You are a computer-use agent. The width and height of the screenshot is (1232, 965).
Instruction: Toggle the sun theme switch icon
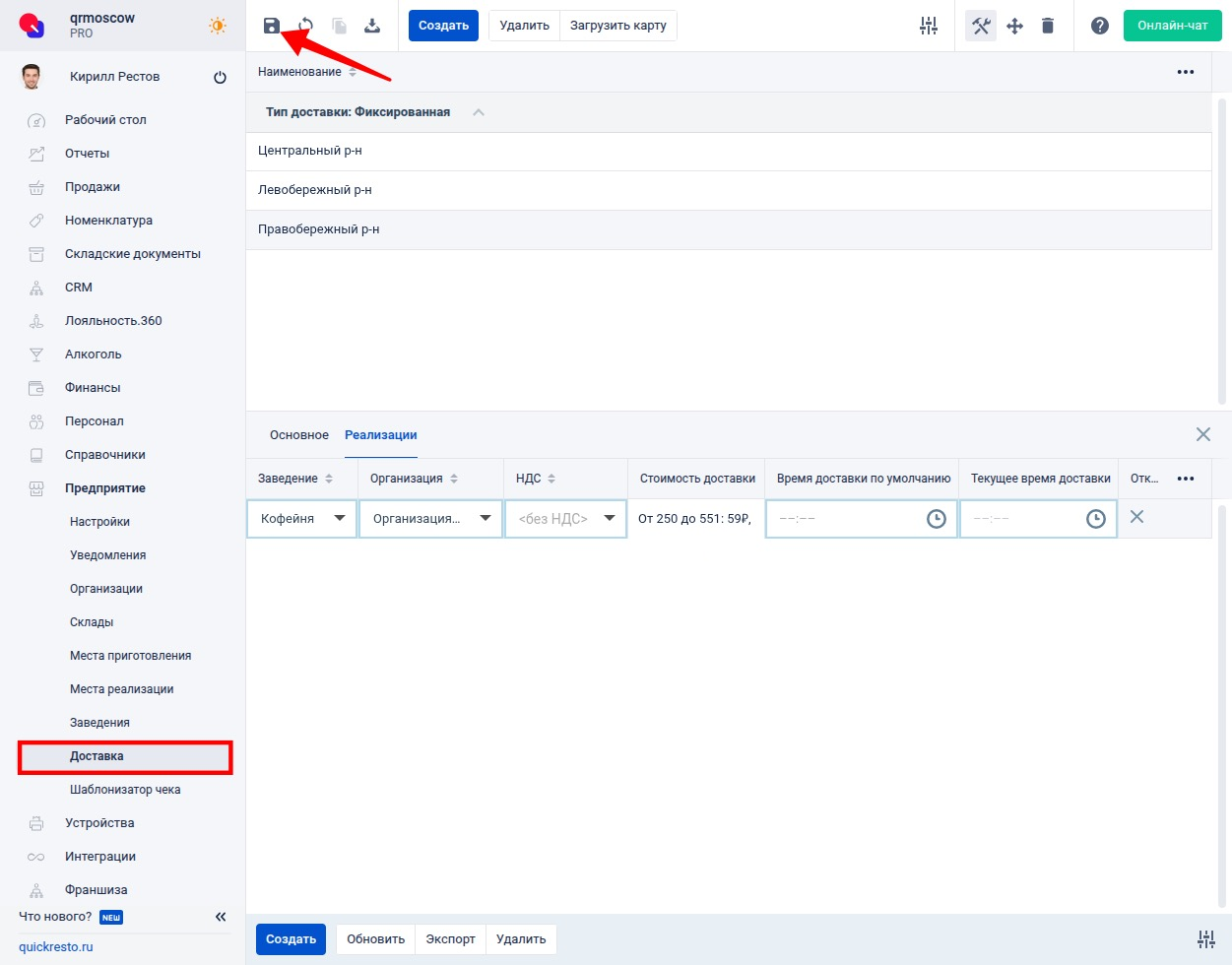[x=218, y=26]
